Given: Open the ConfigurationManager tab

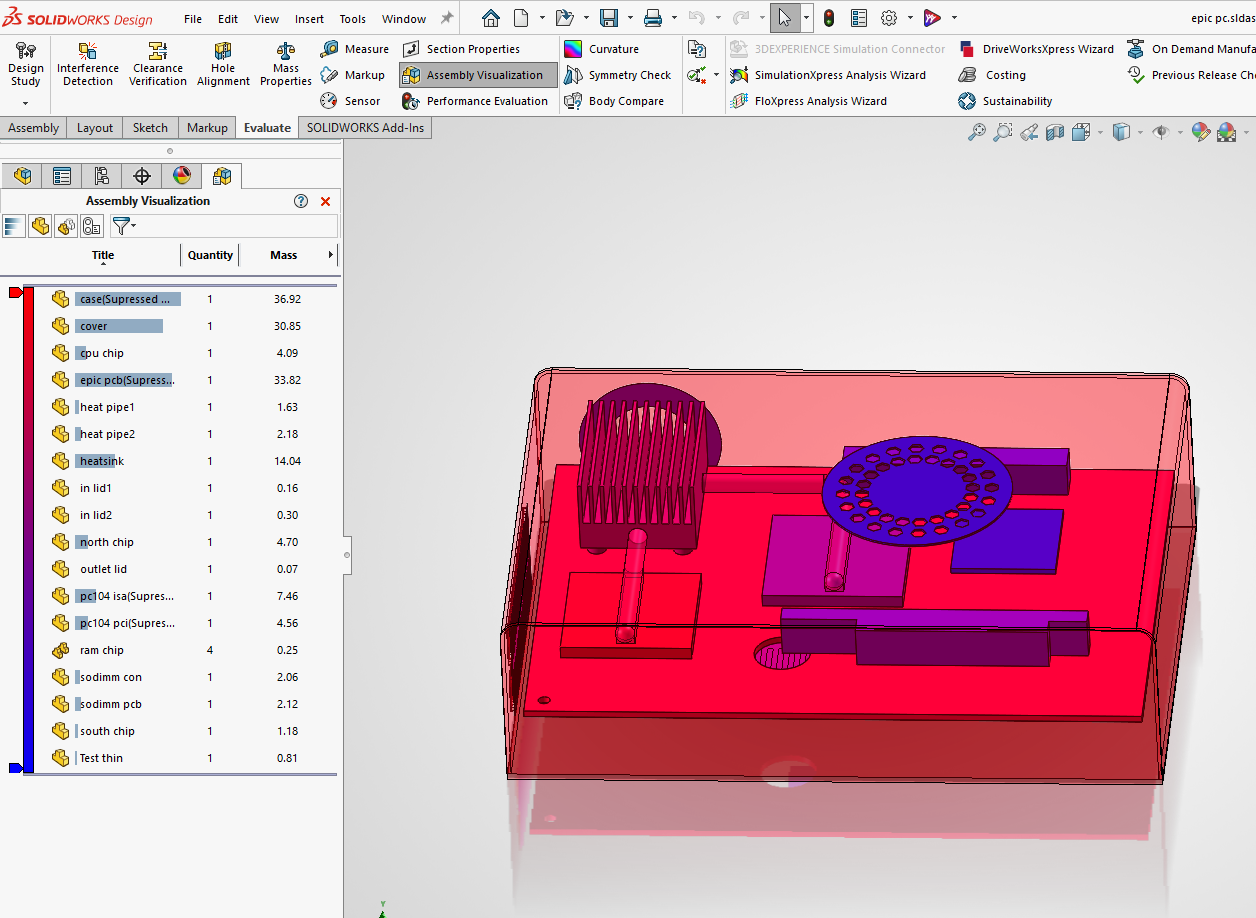Looking at the screenshot, I should 102,176.
